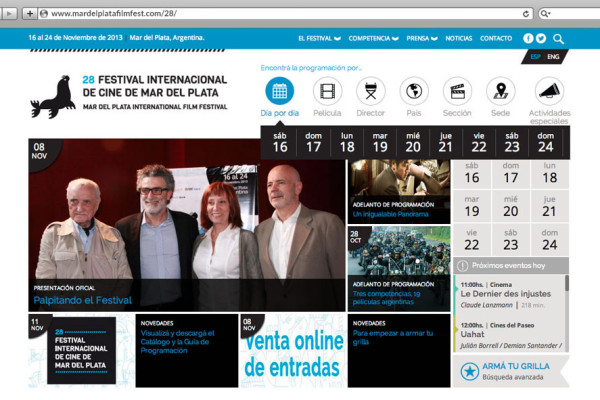
Task: Open the Palpitando el Festival article
Action: point(83,300)
